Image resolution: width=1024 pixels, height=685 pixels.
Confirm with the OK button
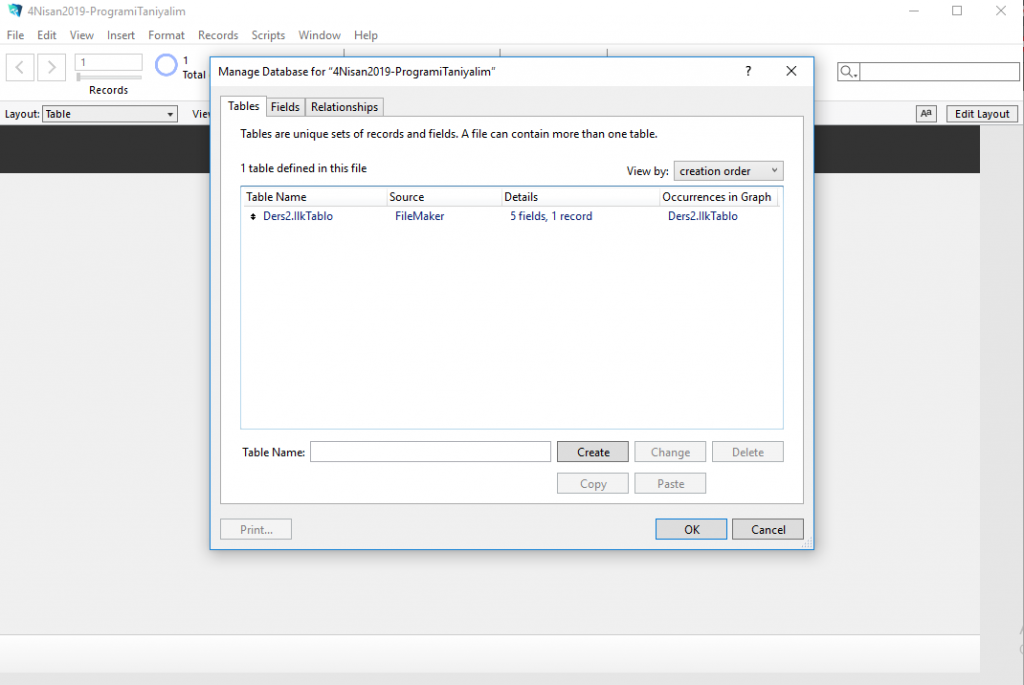click(691, 530)
